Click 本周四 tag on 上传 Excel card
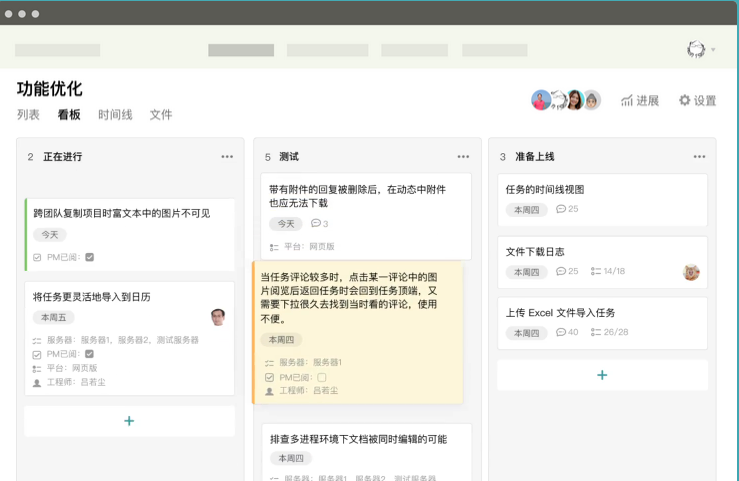 (x=526, y=333)
